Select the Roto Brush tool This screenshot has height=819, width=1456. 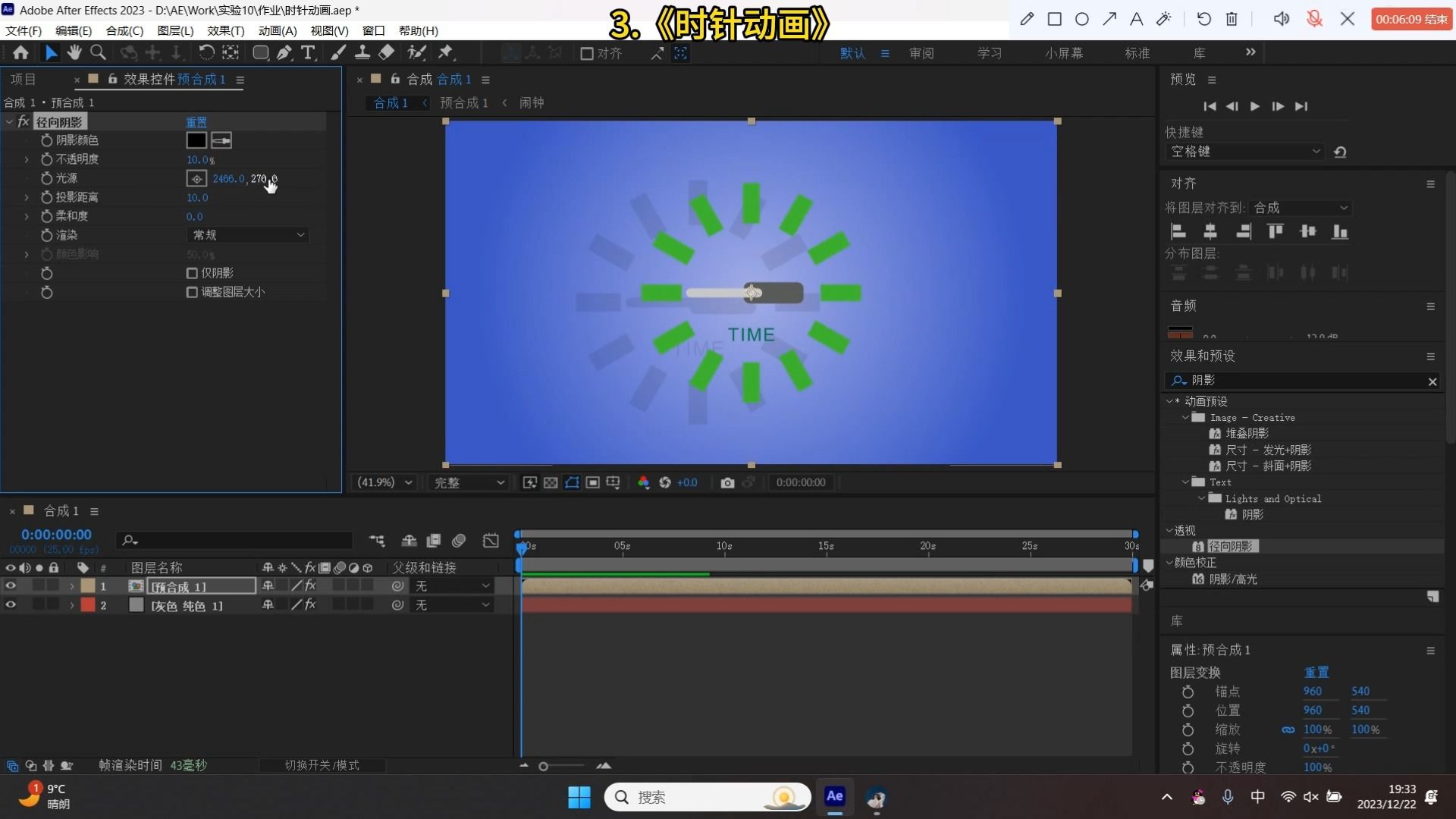pyautogui.click(x=416, y=52)
